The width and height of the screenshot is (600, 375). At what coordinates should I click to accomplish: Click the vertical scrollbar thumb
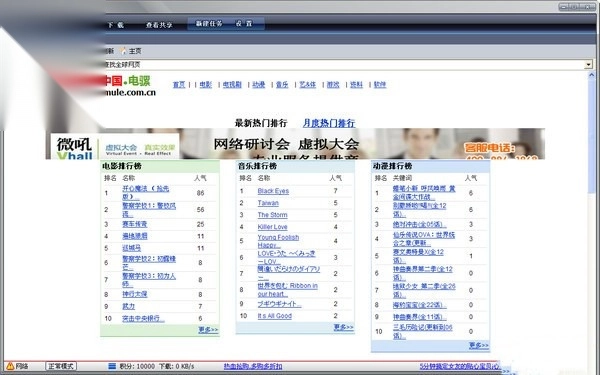pyautogui.click(x=592, y=136)
